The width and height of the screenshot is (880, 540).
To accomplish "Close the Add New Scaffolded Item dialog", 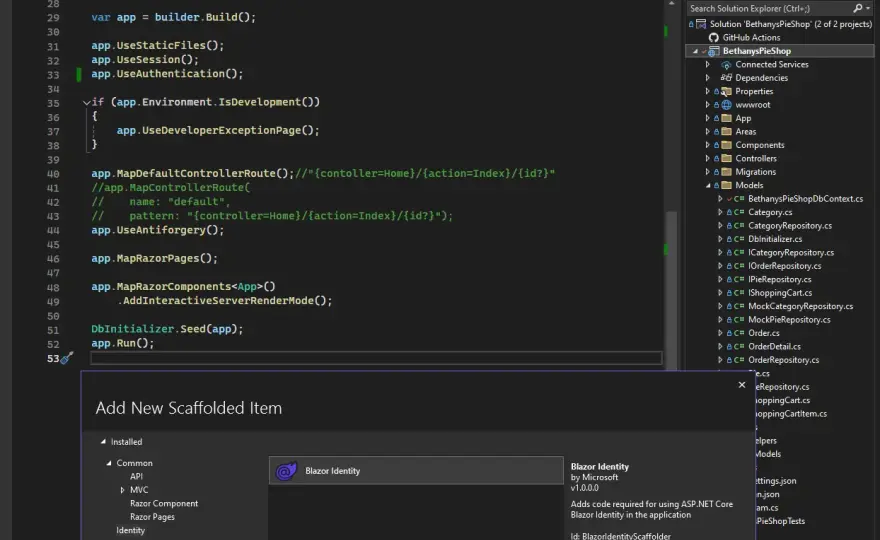I will point(742,385).
